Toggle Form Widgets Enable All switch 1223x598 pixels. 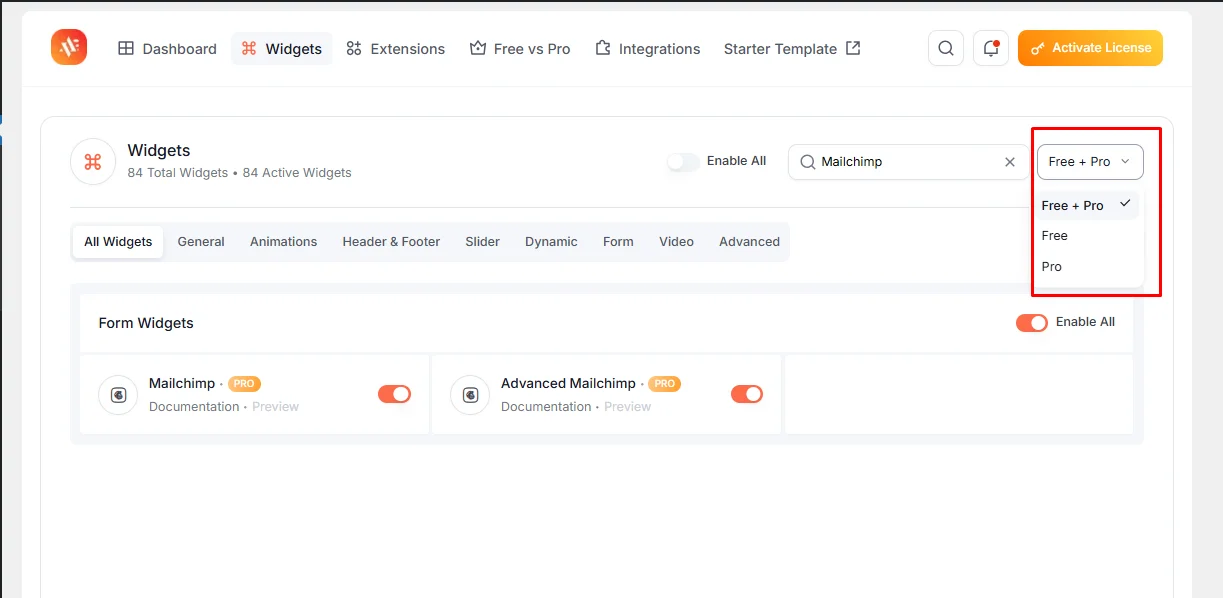(1031, 323)
